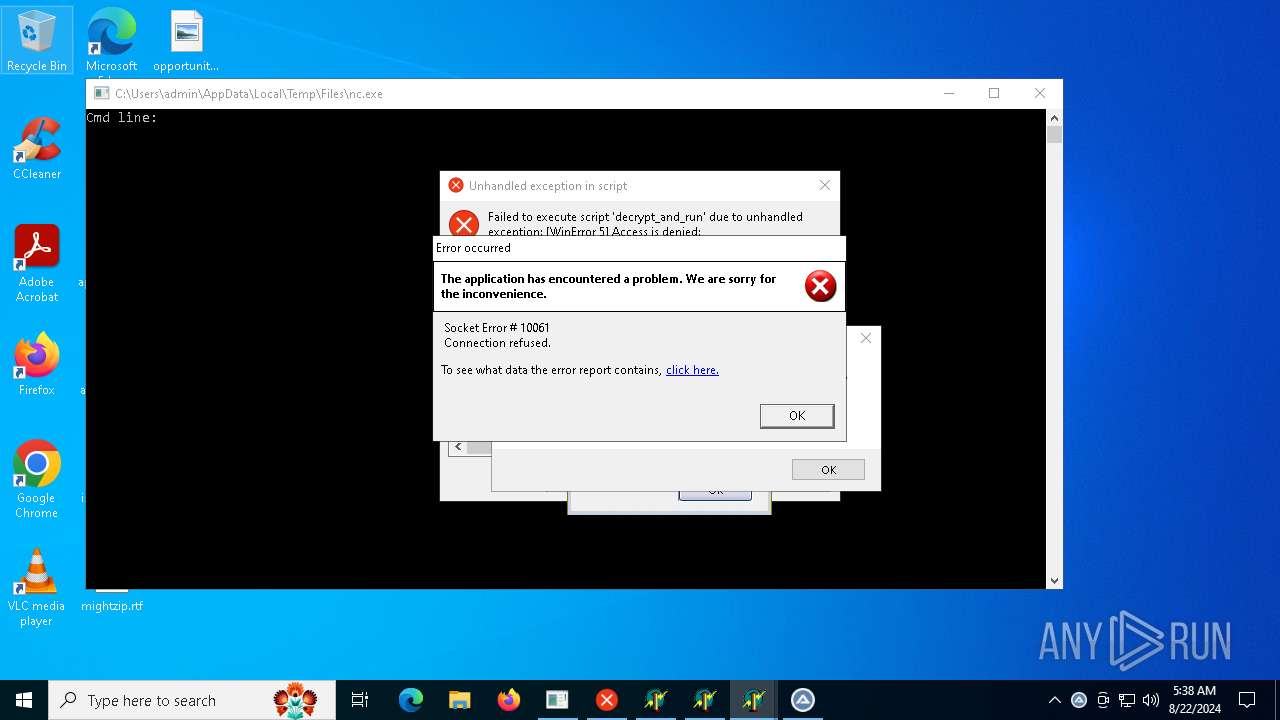Select the second lightning-bolt app taskbar icon
This screenshot has height=720, width=1280.
point(704,700)
